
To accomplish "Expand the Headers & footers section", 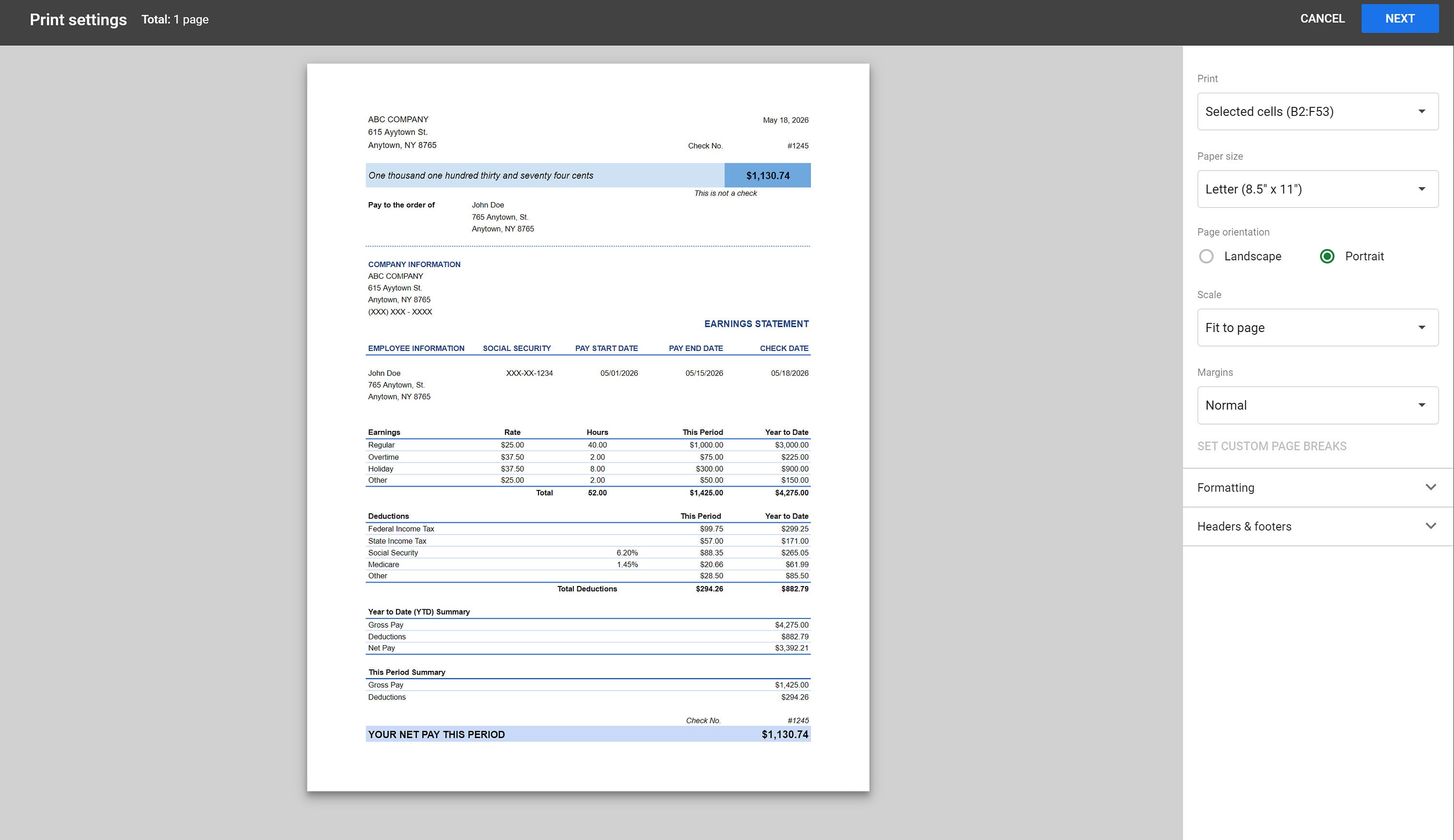I will (1317, 525).
